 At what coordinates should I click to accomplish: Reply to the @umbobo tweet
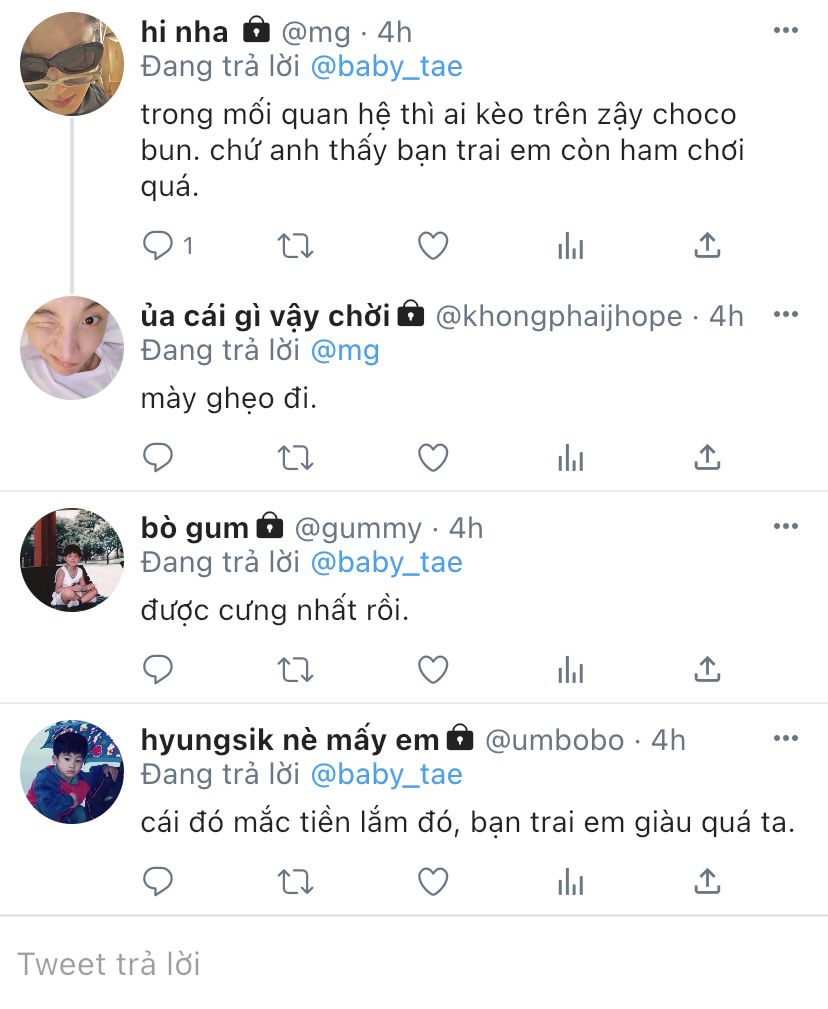[x=158, y=882]
